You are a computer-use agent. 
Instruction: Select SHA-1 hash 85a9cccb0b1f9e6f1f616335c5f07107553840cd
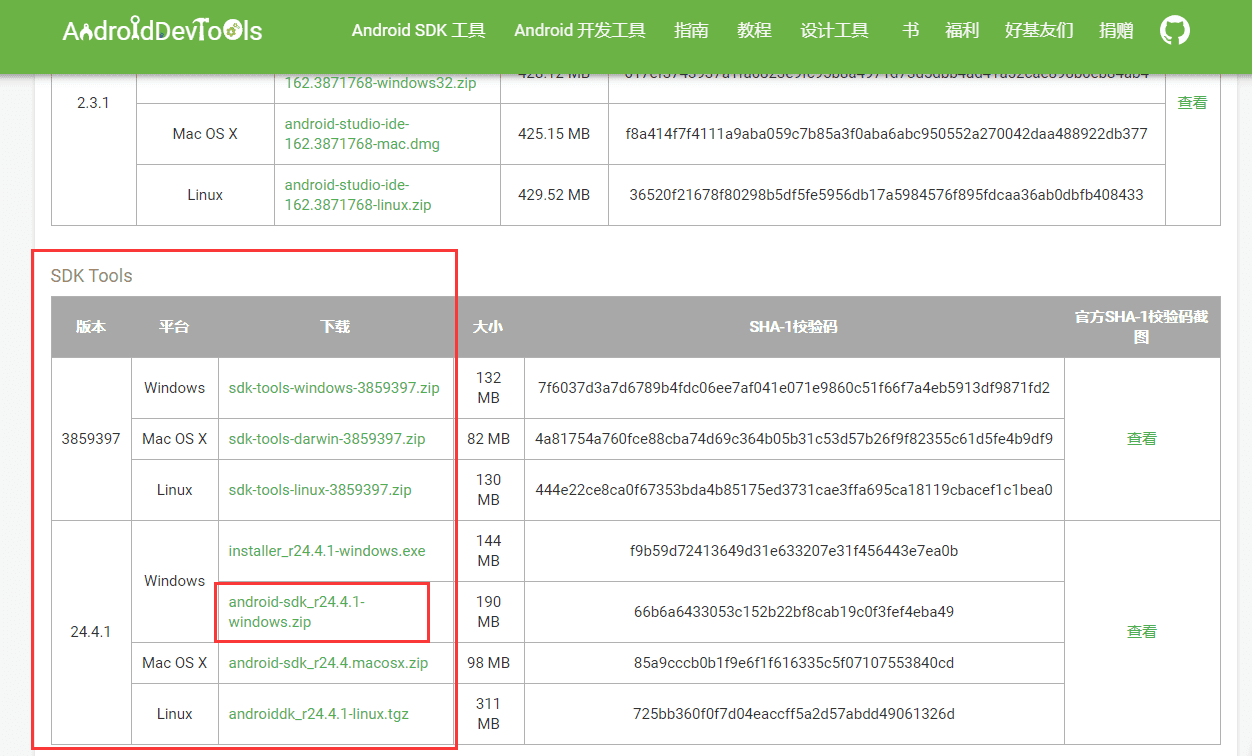[x=794, y=663]
